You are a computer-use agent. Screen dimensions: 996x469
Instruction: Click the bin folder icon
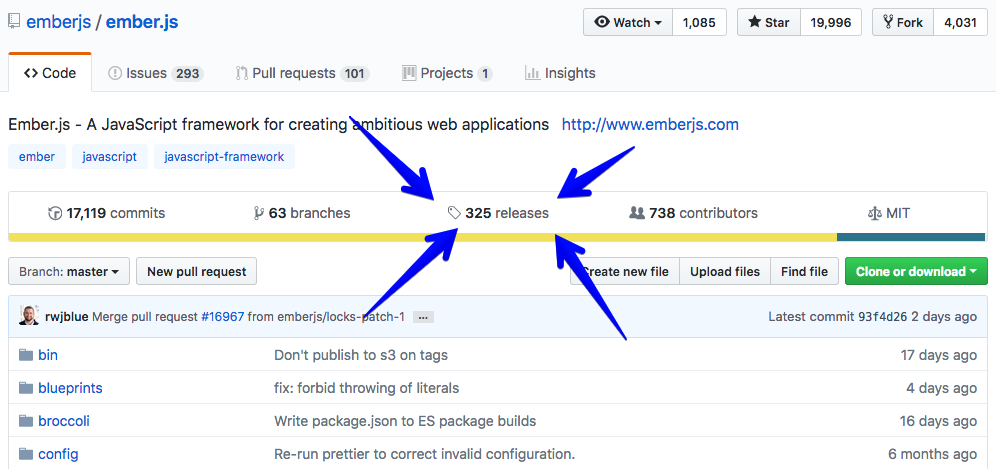[26, 355]
